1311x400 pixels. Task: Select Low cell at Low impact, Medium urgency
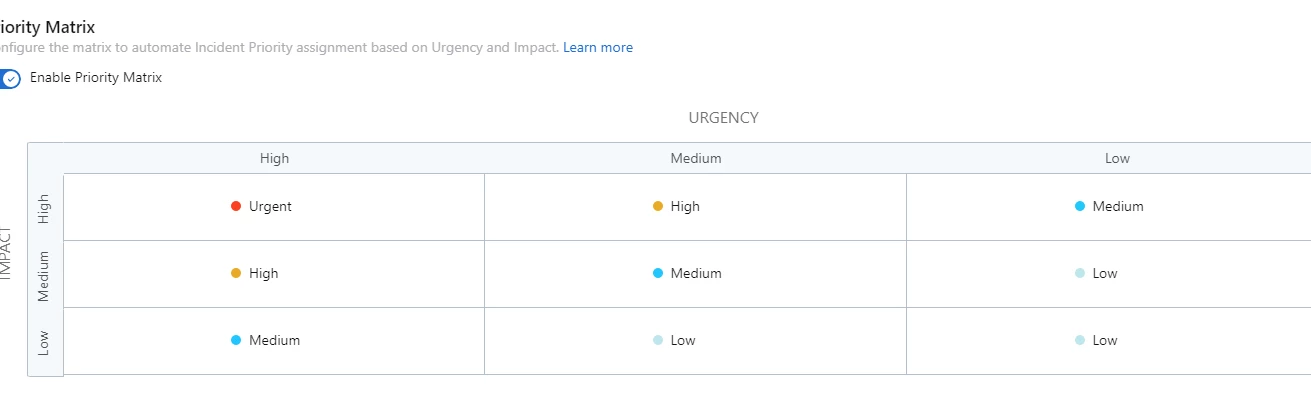(x=696, y=341)
